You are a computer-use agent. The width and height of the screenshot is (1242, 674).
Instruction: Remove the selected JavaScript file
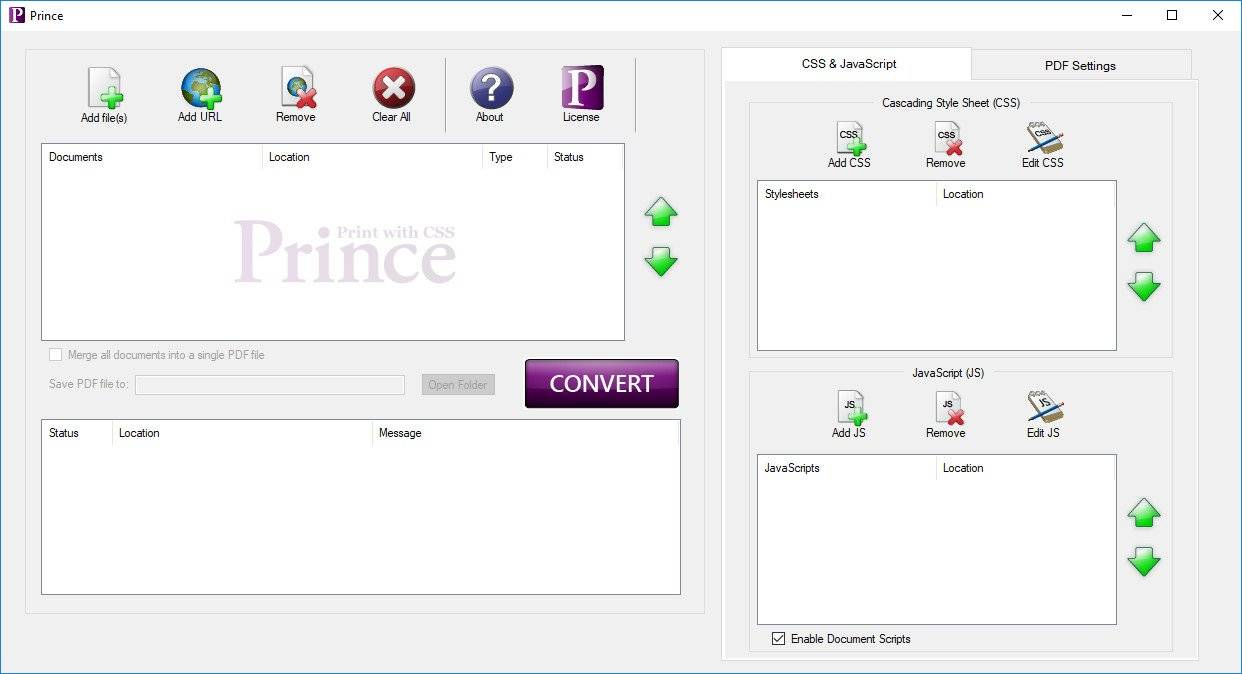(946, 409)
